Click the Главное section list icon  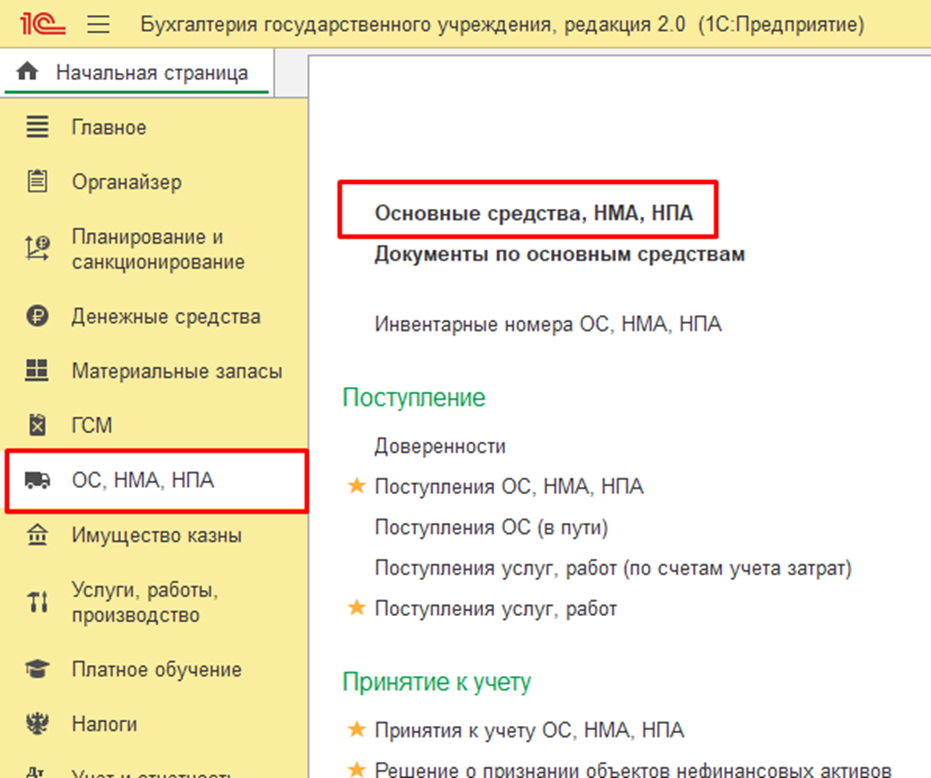click(x=37, y=127)
